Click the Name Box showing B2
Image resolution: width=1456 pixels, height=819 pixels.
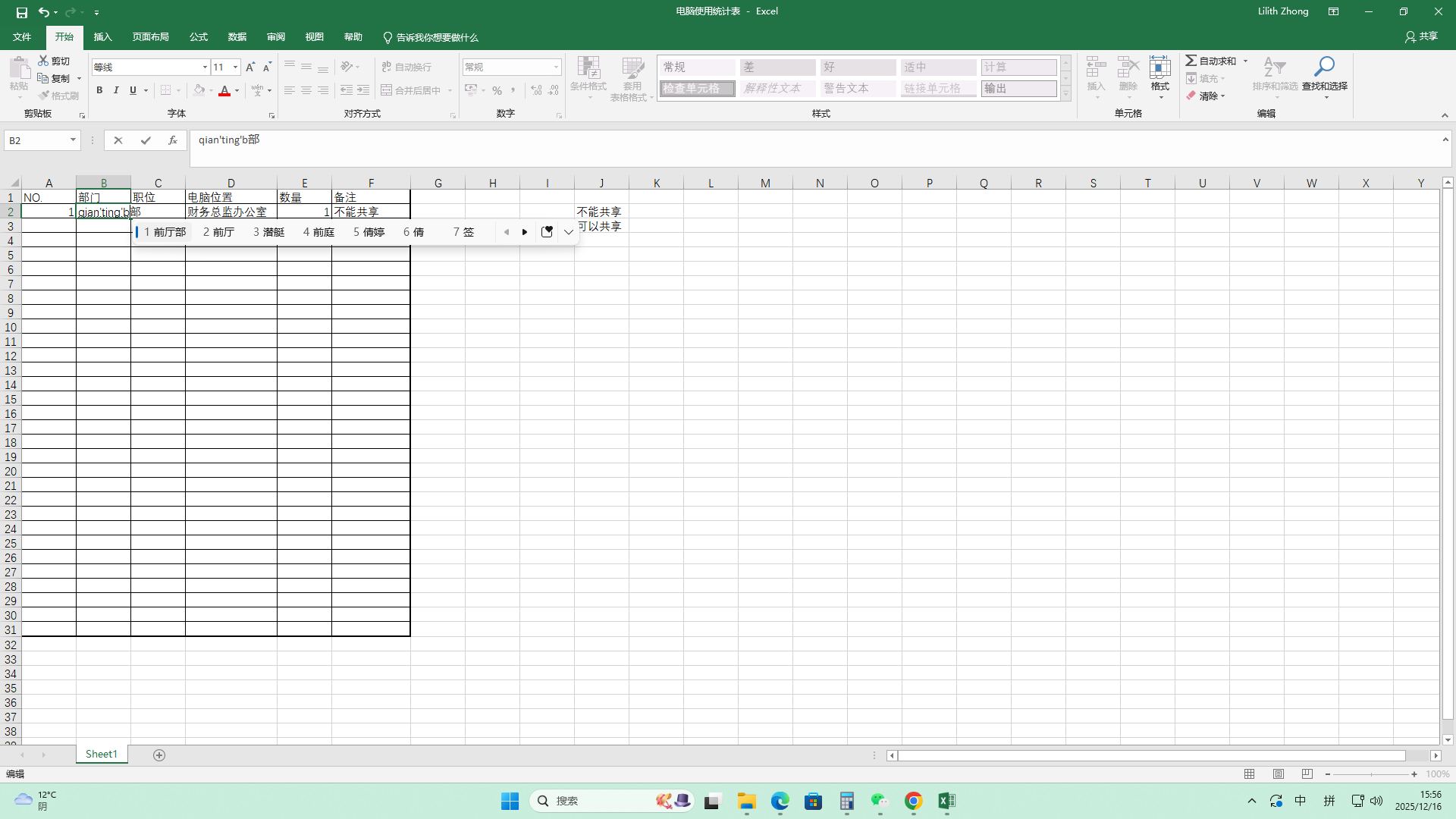36,140
